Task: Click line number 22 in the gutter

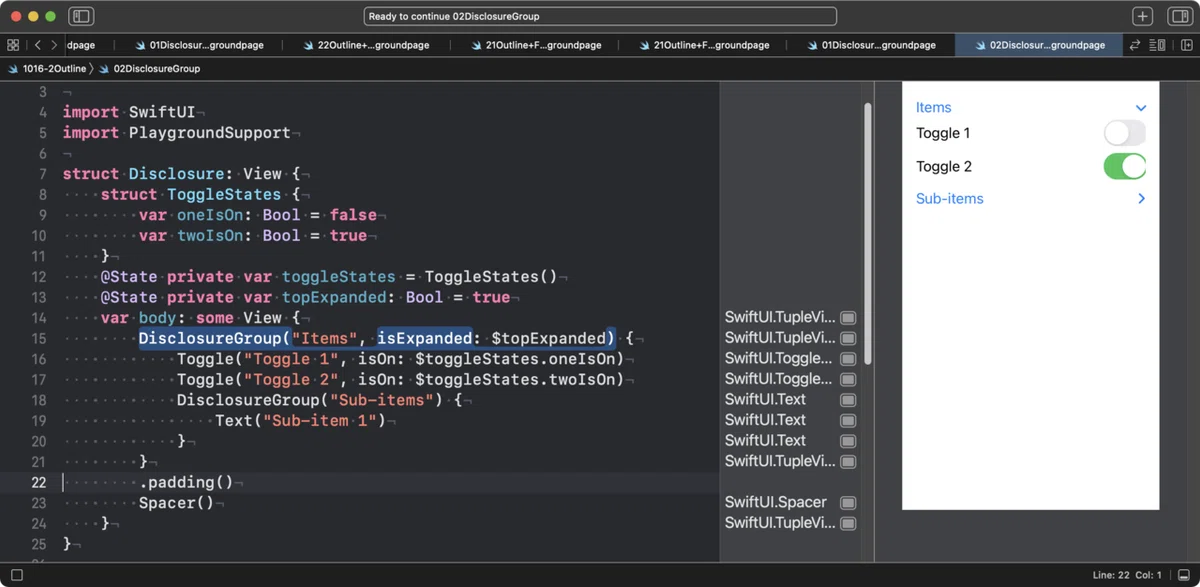Action: [38, 482]
